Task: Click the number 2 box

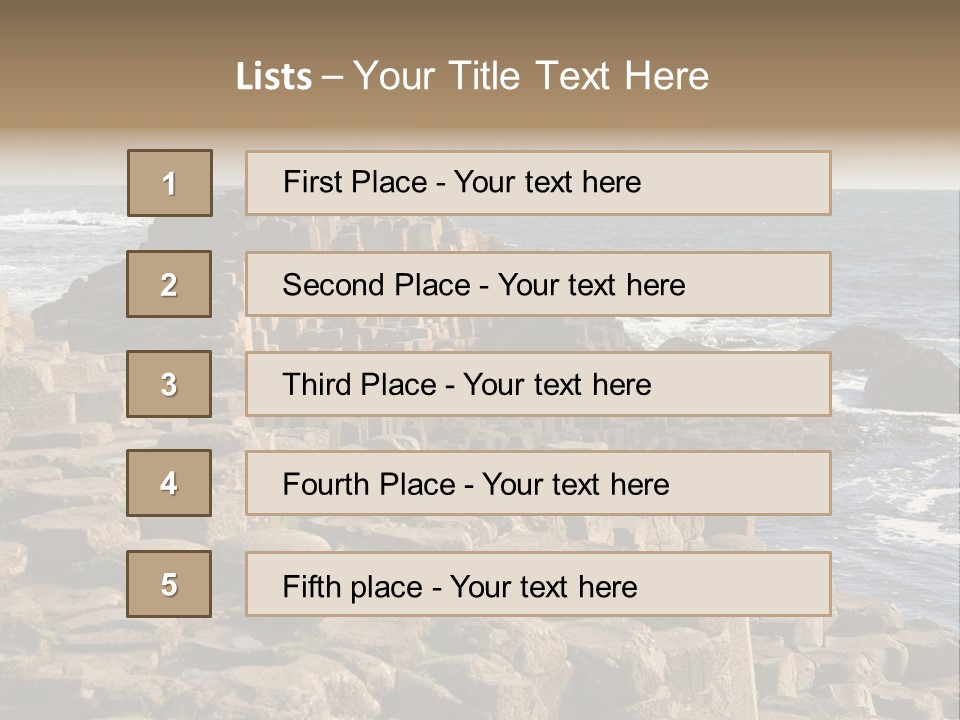Action: 169,284
